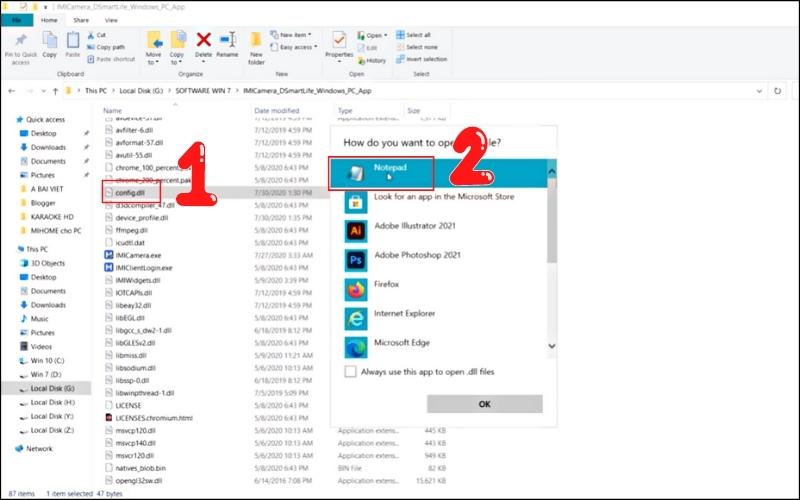Click the Pin to Quick access icon
This screenshot has width=800, height=500.
click(20, 41)
